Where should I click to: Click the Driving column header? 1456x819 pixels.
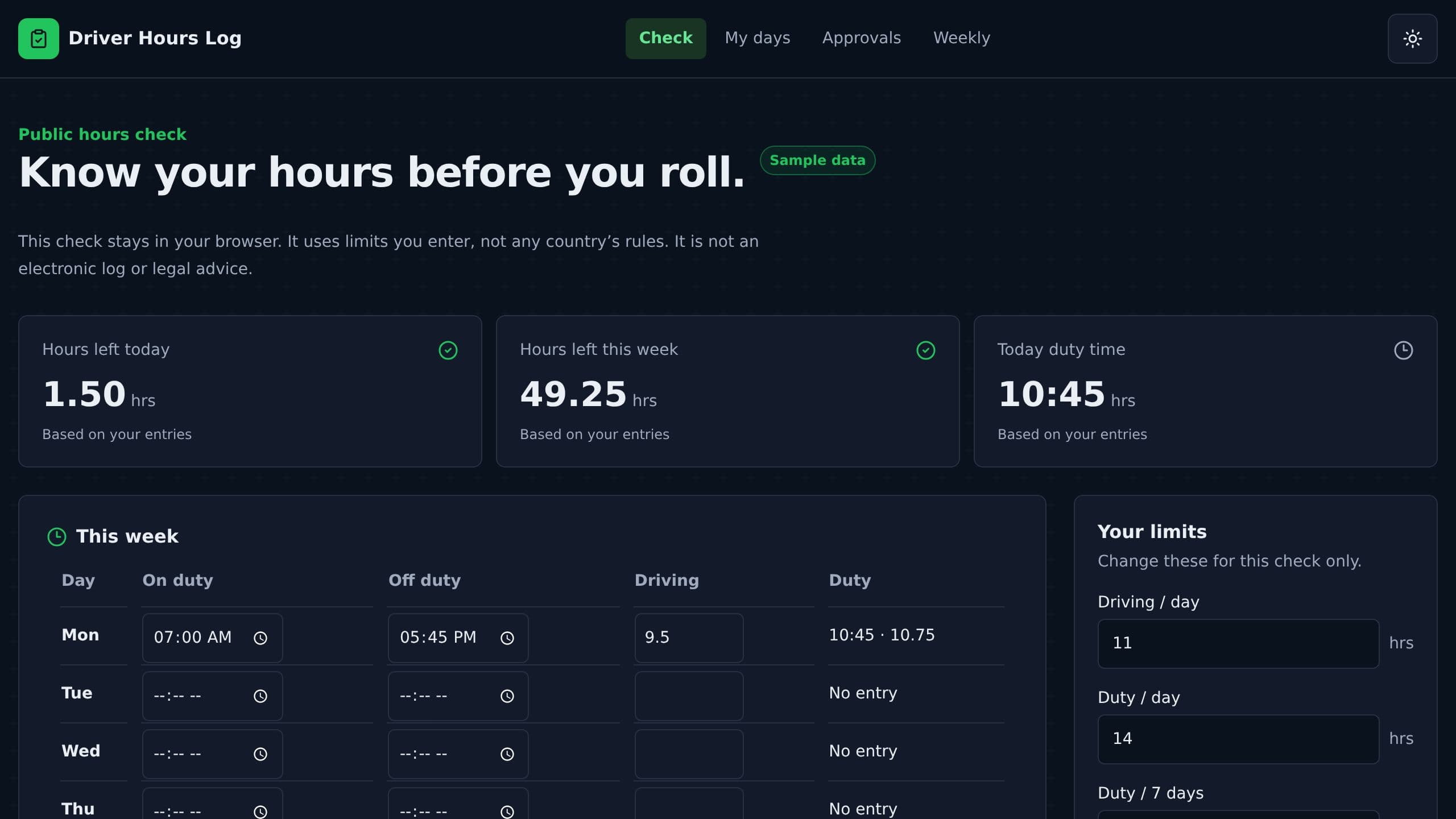coord(667,580)
